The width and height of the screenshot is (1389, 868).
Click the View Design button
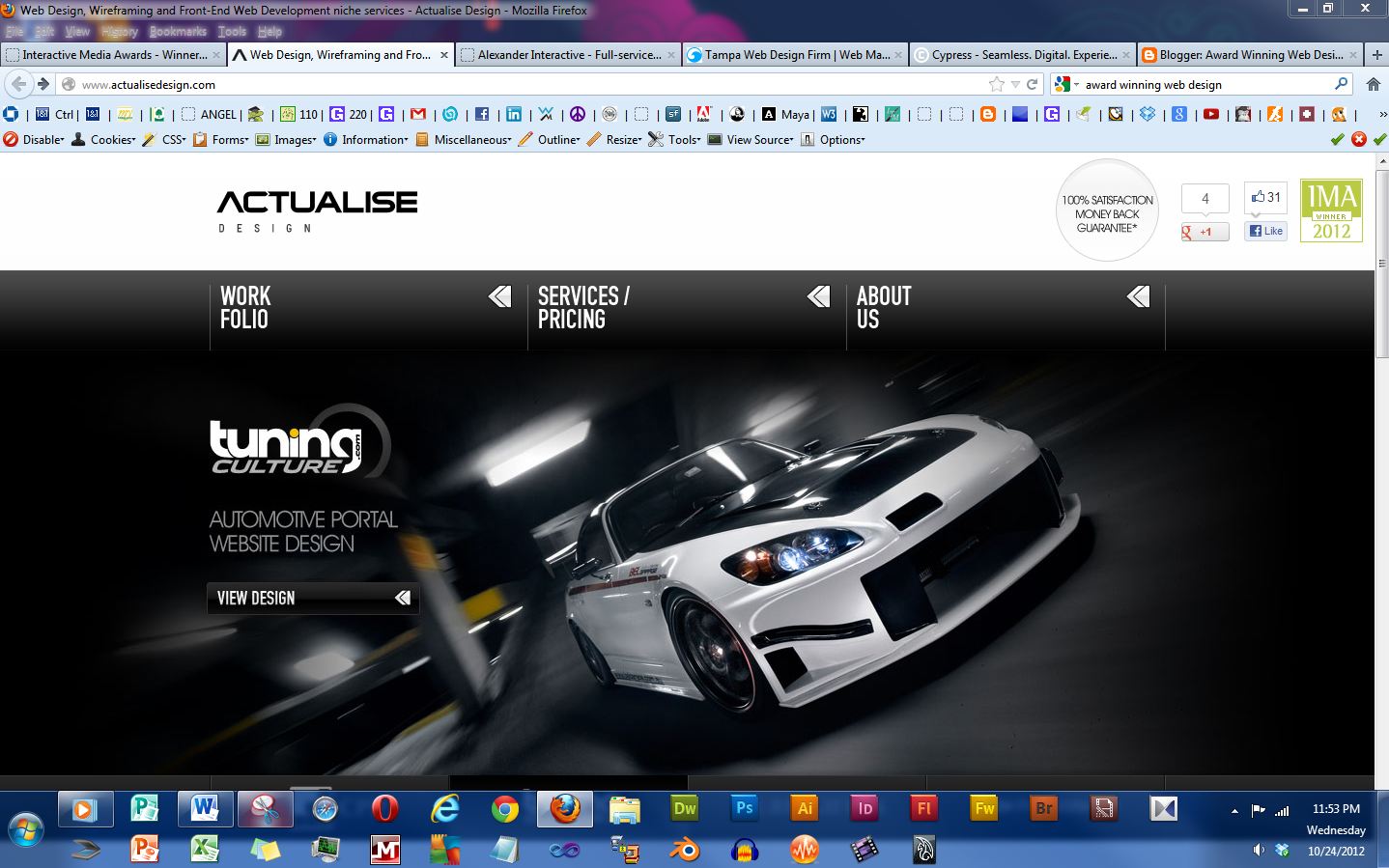[x=313, y=598]
